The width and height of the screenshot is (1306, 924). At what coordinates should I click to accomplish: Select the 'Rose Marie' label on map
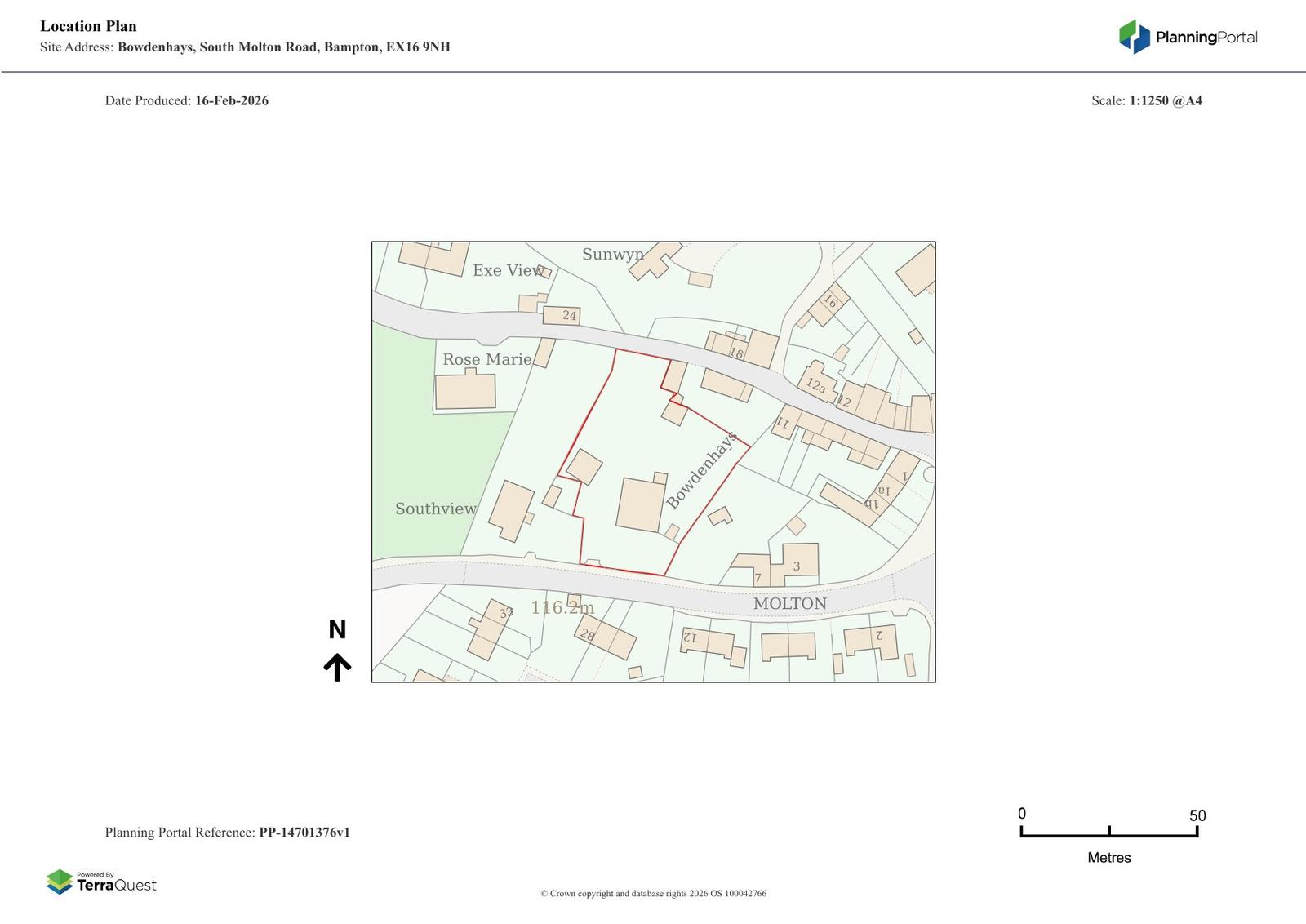(486, 359)
